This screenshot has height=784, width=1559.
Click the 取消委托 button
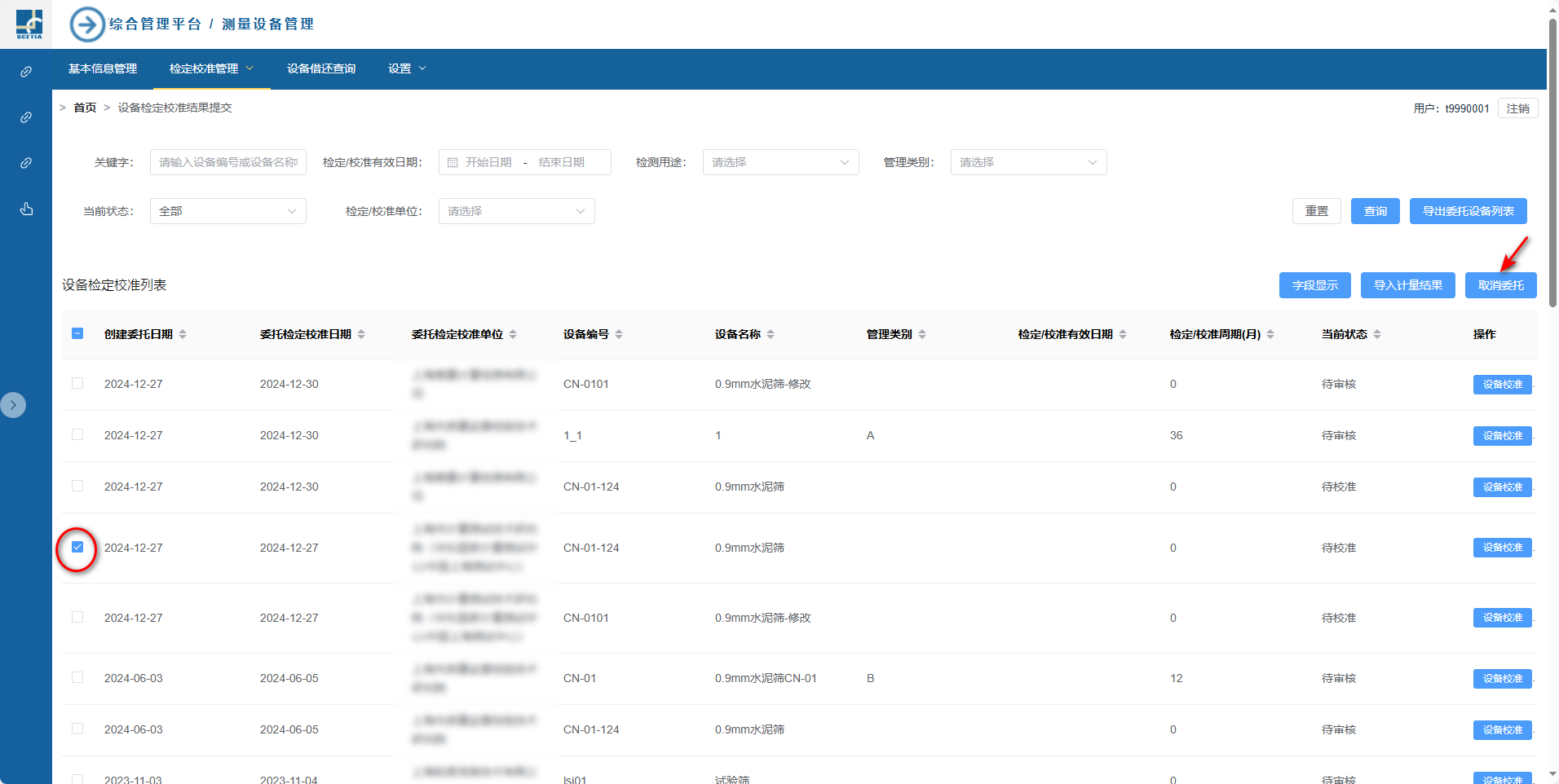(1500, 285)
